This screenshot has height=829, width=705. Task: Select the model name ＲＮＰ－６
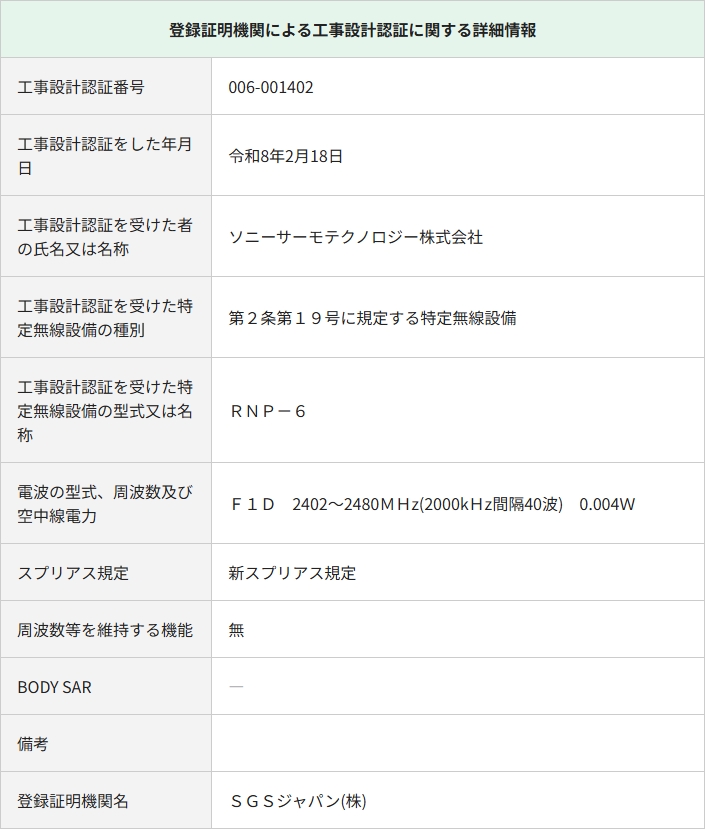(268, 412)
